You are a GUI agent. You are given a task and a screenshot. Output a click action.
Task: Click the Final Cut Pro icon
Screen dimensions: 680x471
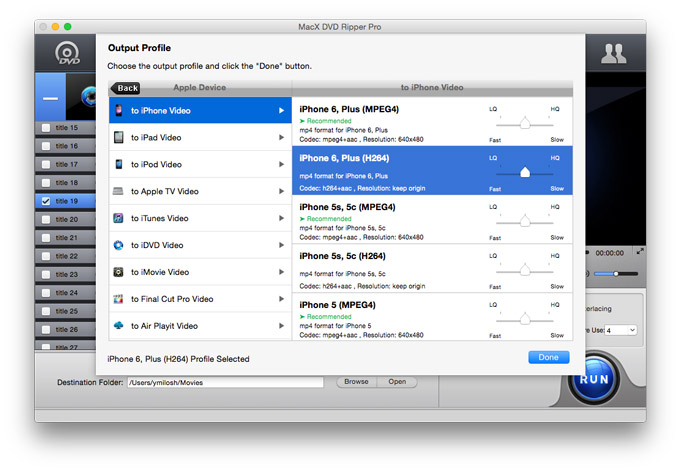pyautogui.click(x=118, y=299)
